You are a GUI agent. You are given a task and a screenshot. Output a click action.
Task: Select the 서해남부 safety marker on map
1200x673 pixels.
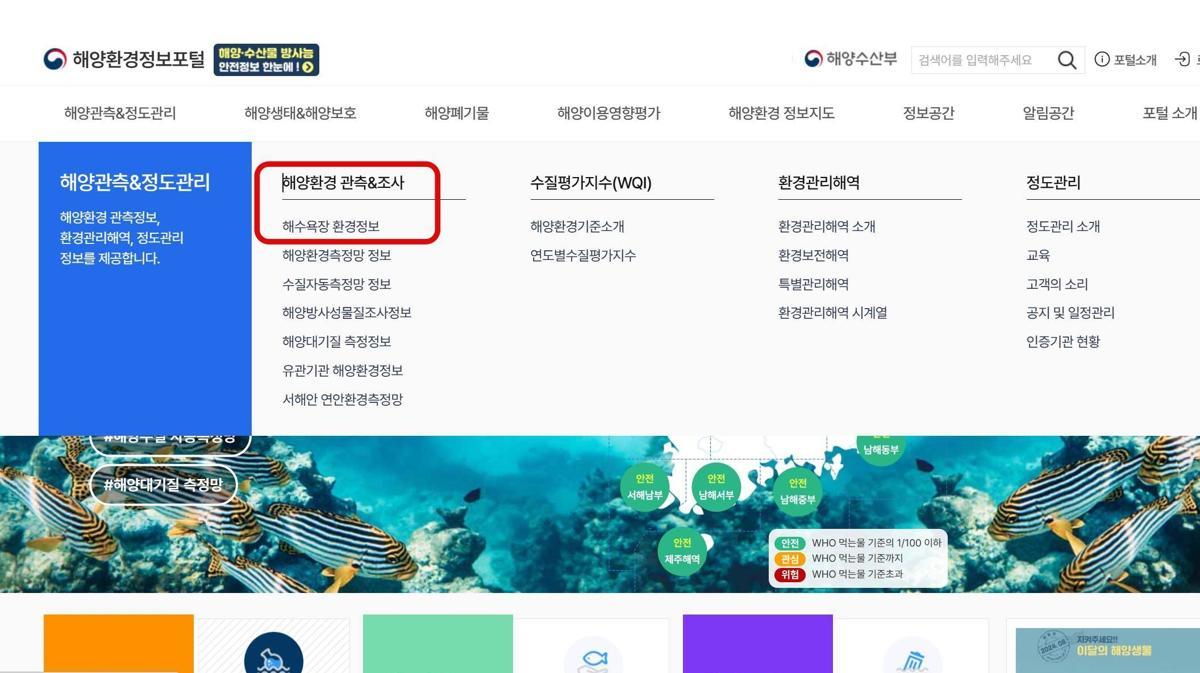645,487
